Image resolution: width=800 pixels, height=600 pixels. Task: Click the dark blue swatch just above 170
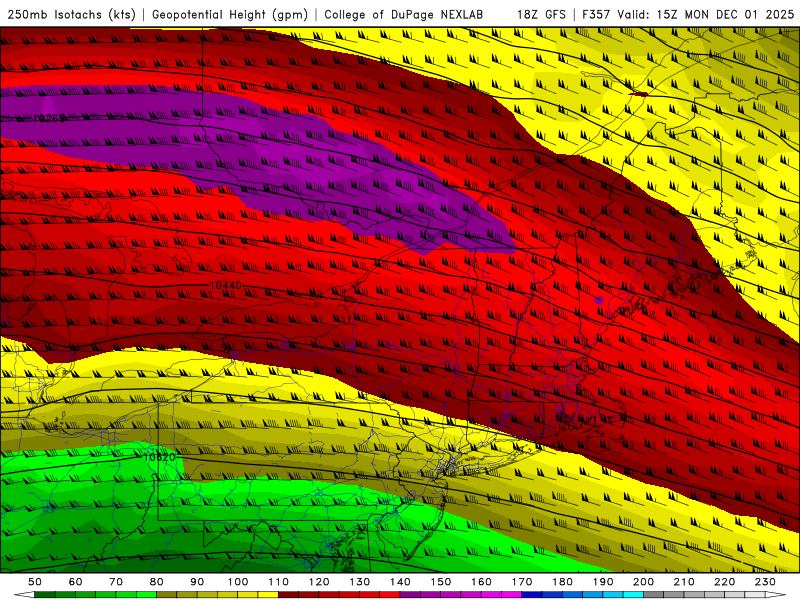point(532,595)
